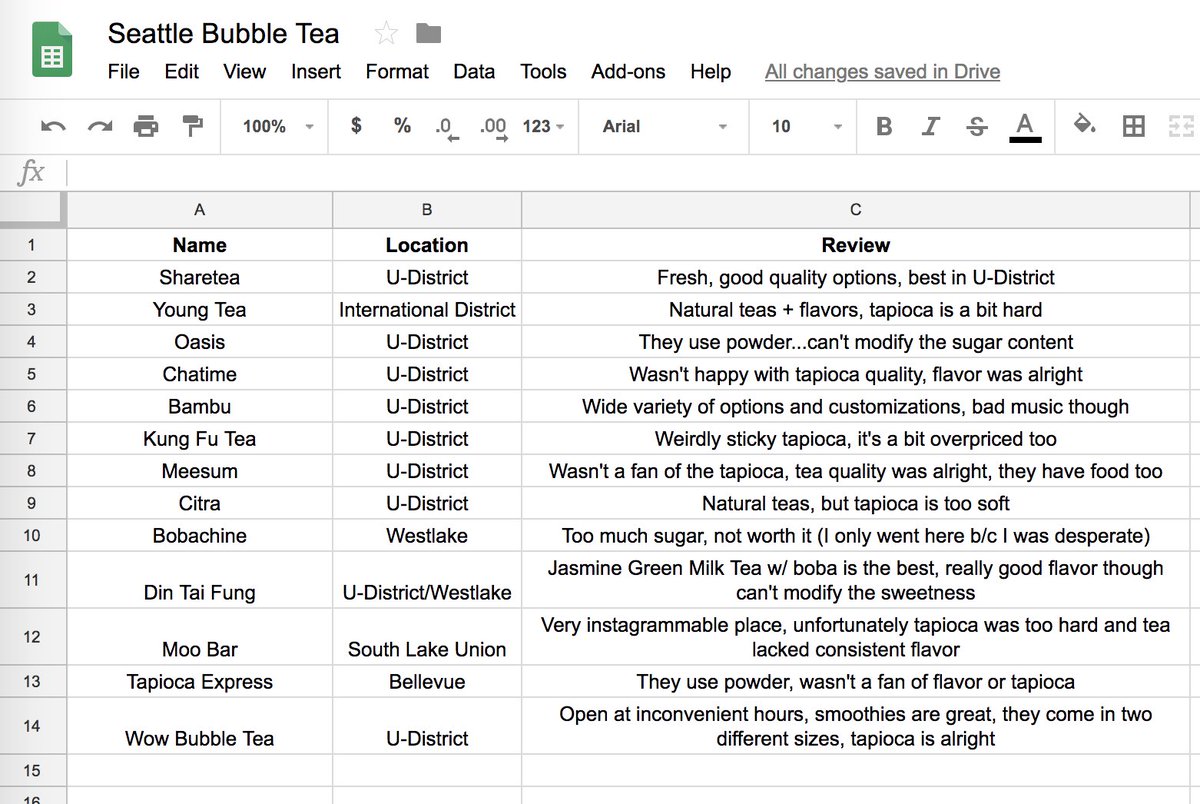The height and width of the screenshot is (804, 1200).
Task: Move document using the folder icon
Action: point(428,34)
